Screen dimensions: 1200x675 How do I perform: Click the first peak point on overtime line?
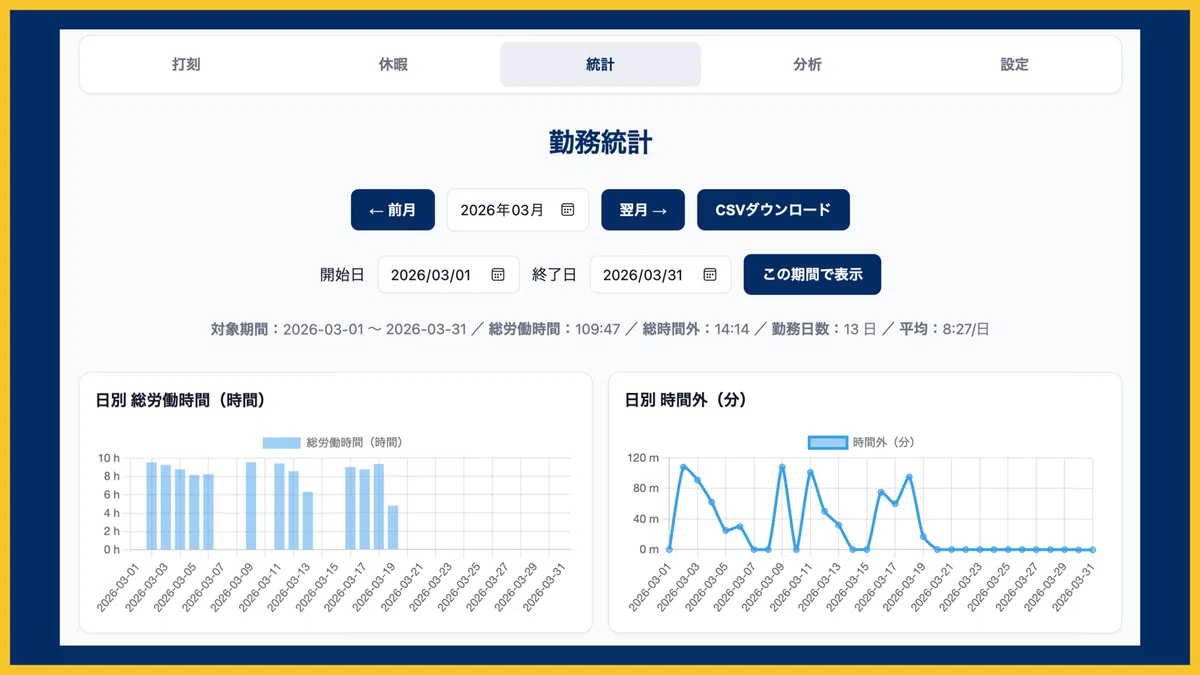click(x=683, y=467)
